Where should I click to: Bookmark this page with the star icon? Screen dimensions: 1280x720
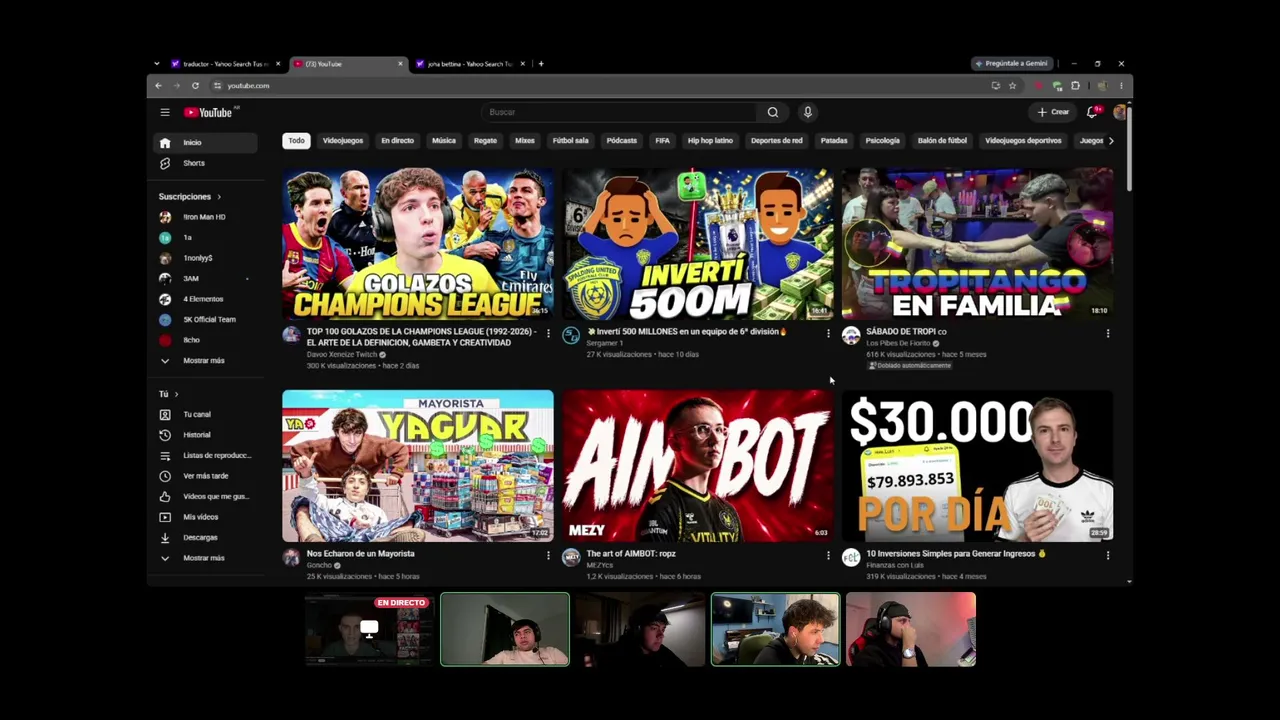pos(1012,86)
